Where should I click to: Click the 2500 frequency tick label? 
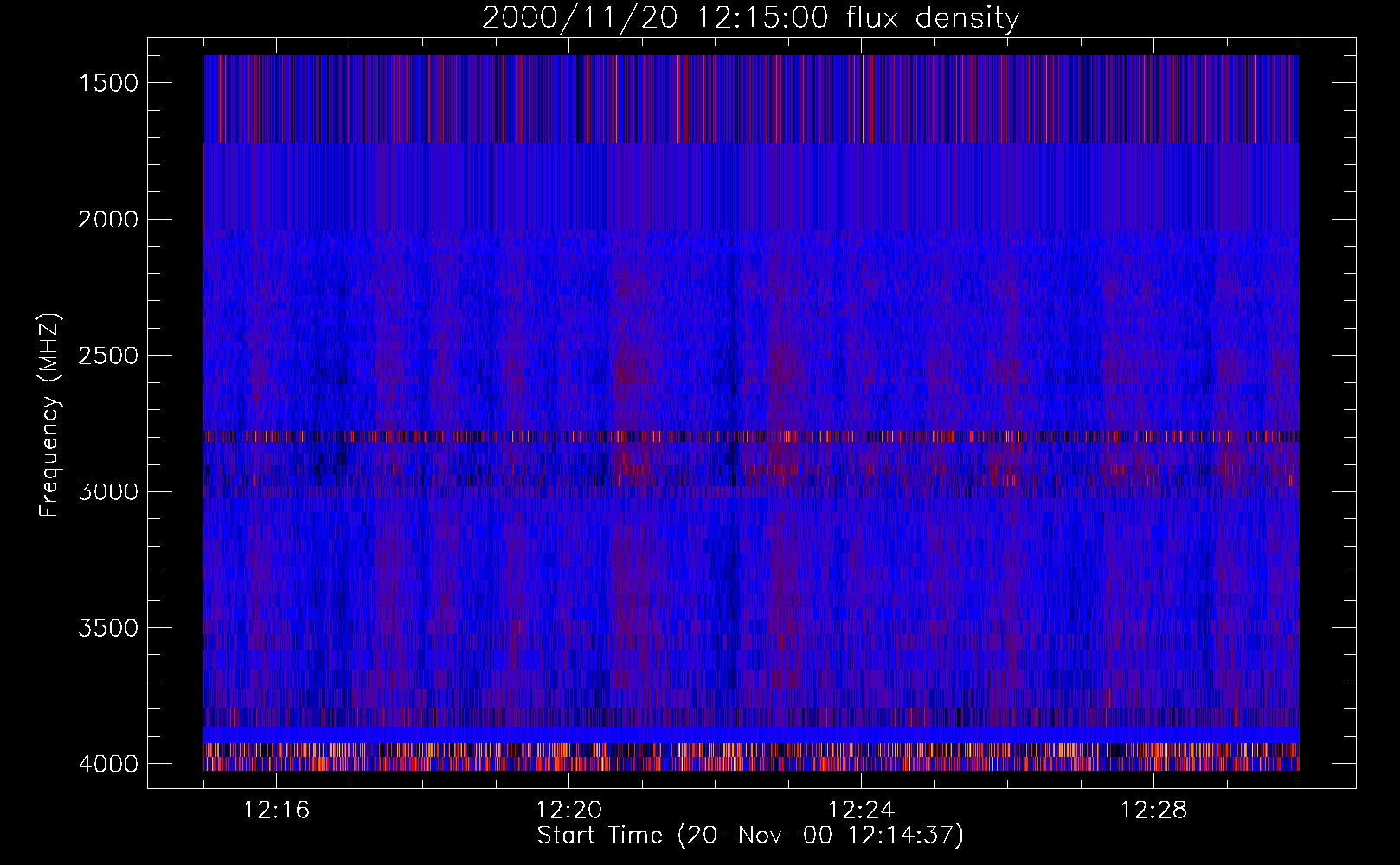(108, 356)
